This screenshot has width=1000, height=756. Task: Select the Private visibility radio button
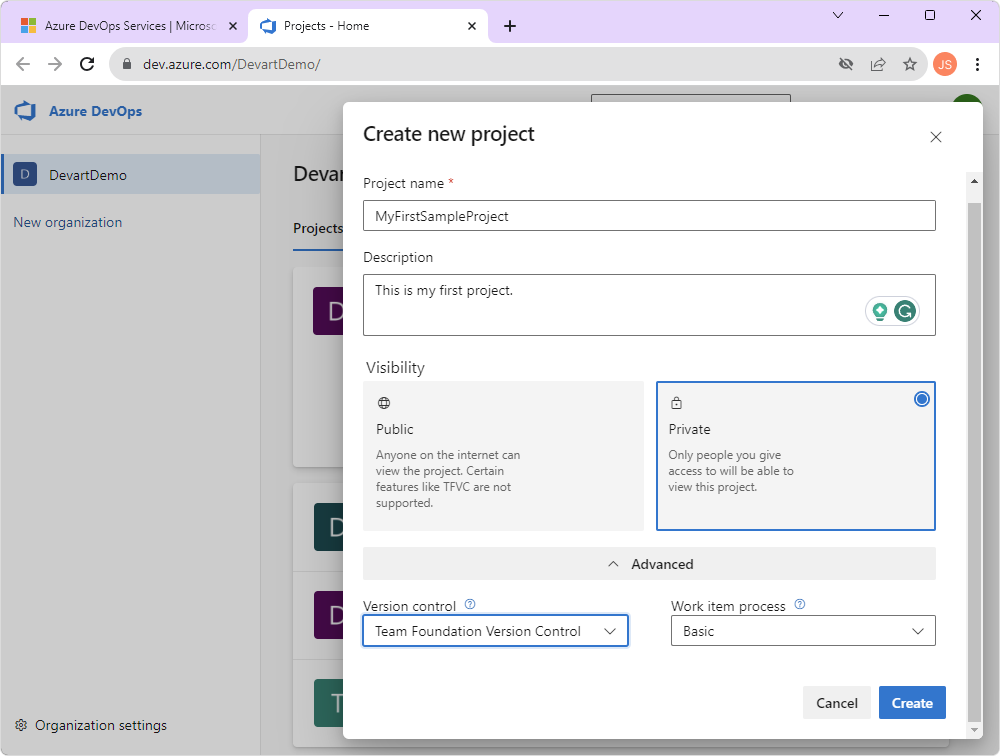922,399
